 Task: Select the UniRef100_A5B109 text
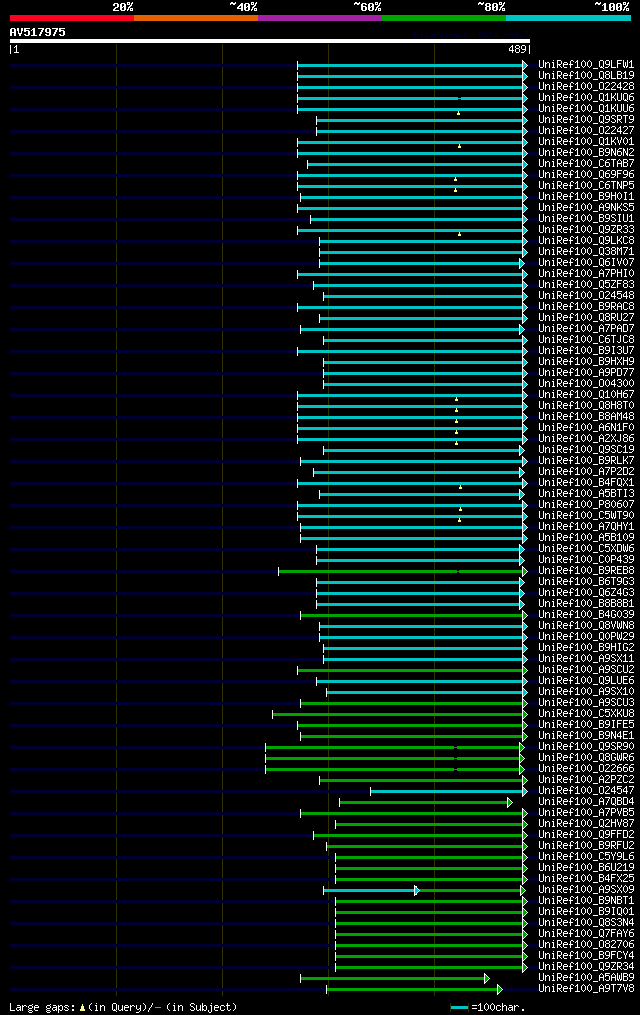586,538
